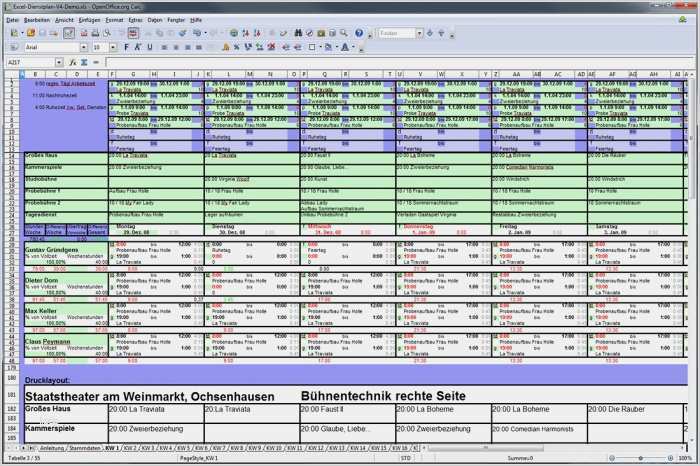Viewport: 700px width, 466px height.
Task: Open the Find toolbar search dropdown
Action: click(x=419, y=33)
